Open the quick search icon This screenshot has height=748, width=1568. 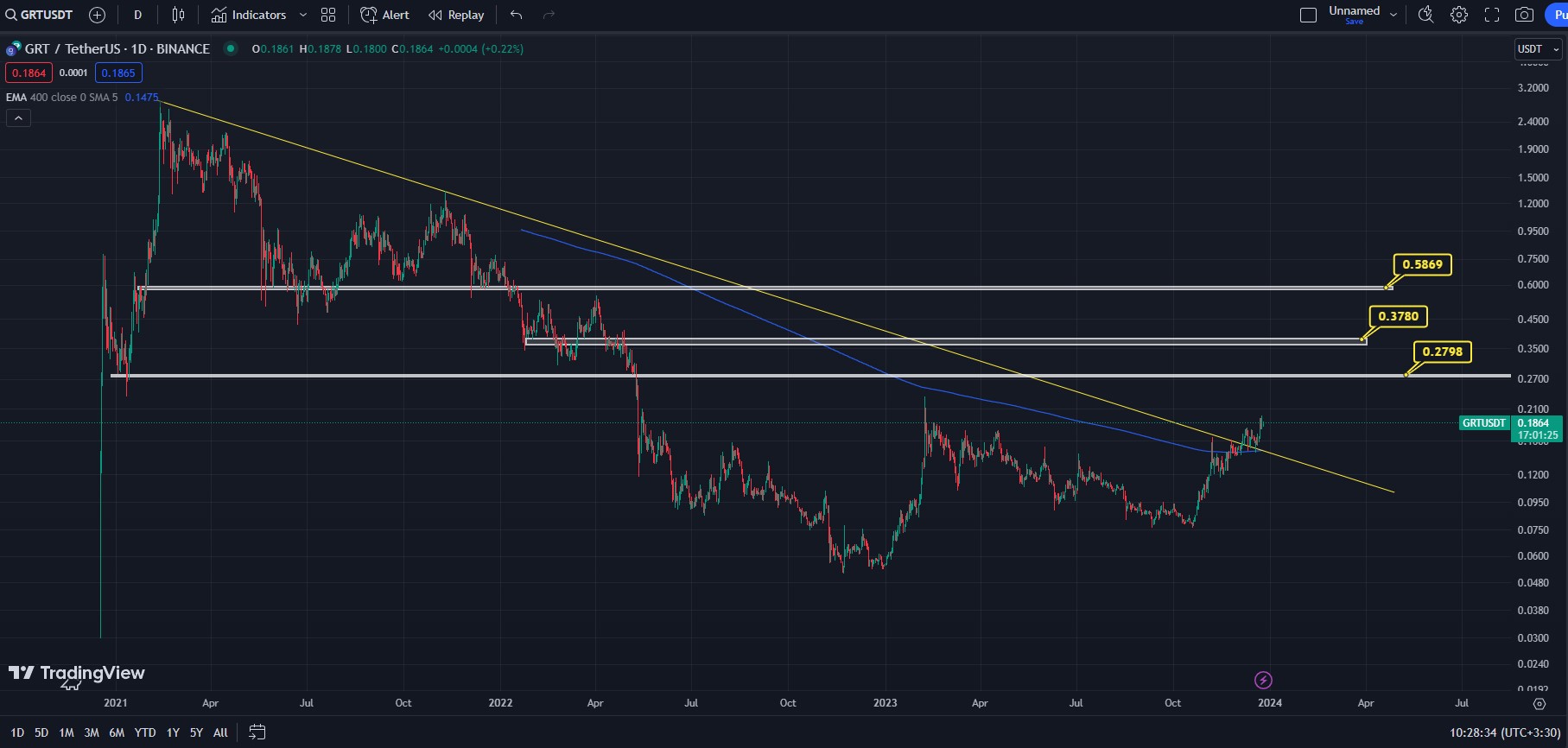coord(1426,15)
